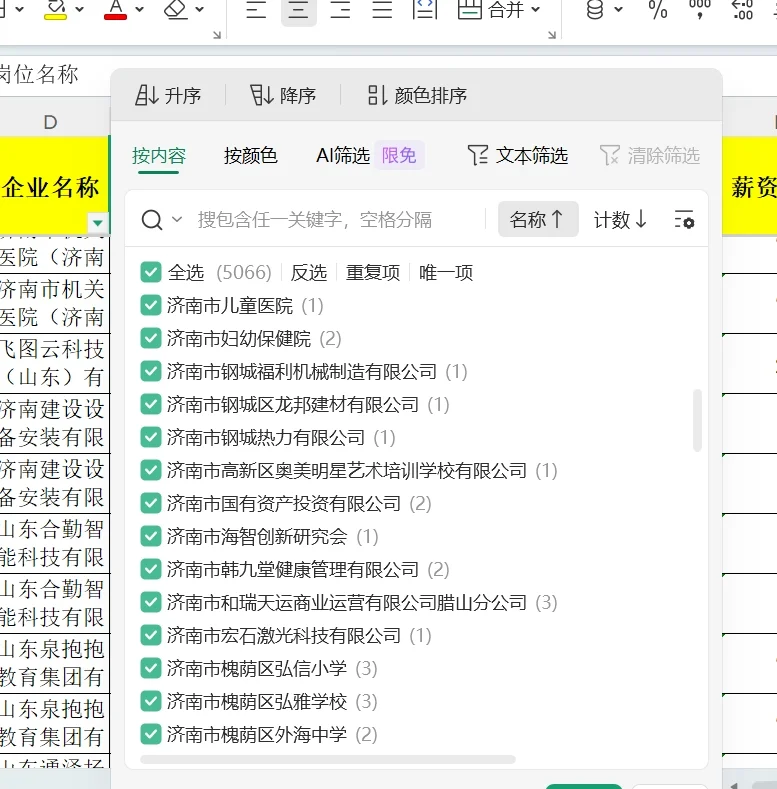Uncheck 济南市和瑞天运商业运营有限公司腊山分公司
This screenshot has width=777, height=789.
tap(151, 602)
